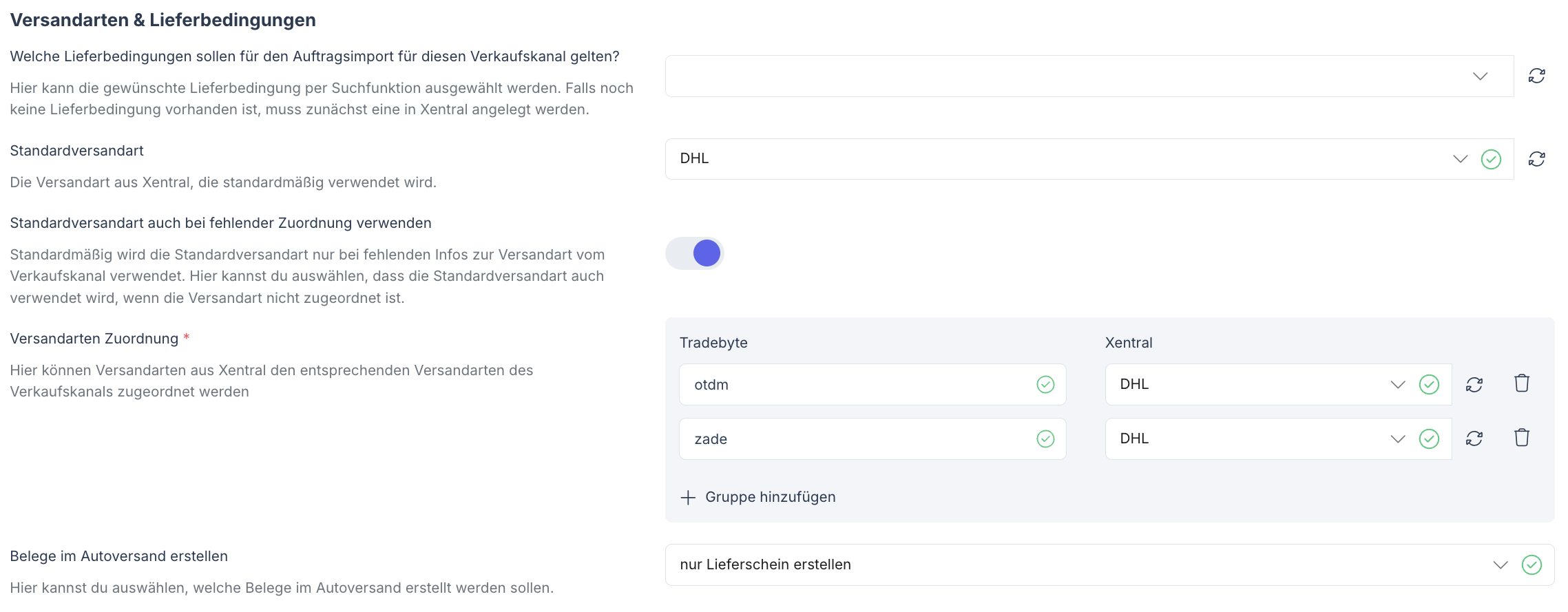The height and width of the screenshot is (612, 1568).
Task: Delete the zade shipping mapping row
Action: point(1521,438)
